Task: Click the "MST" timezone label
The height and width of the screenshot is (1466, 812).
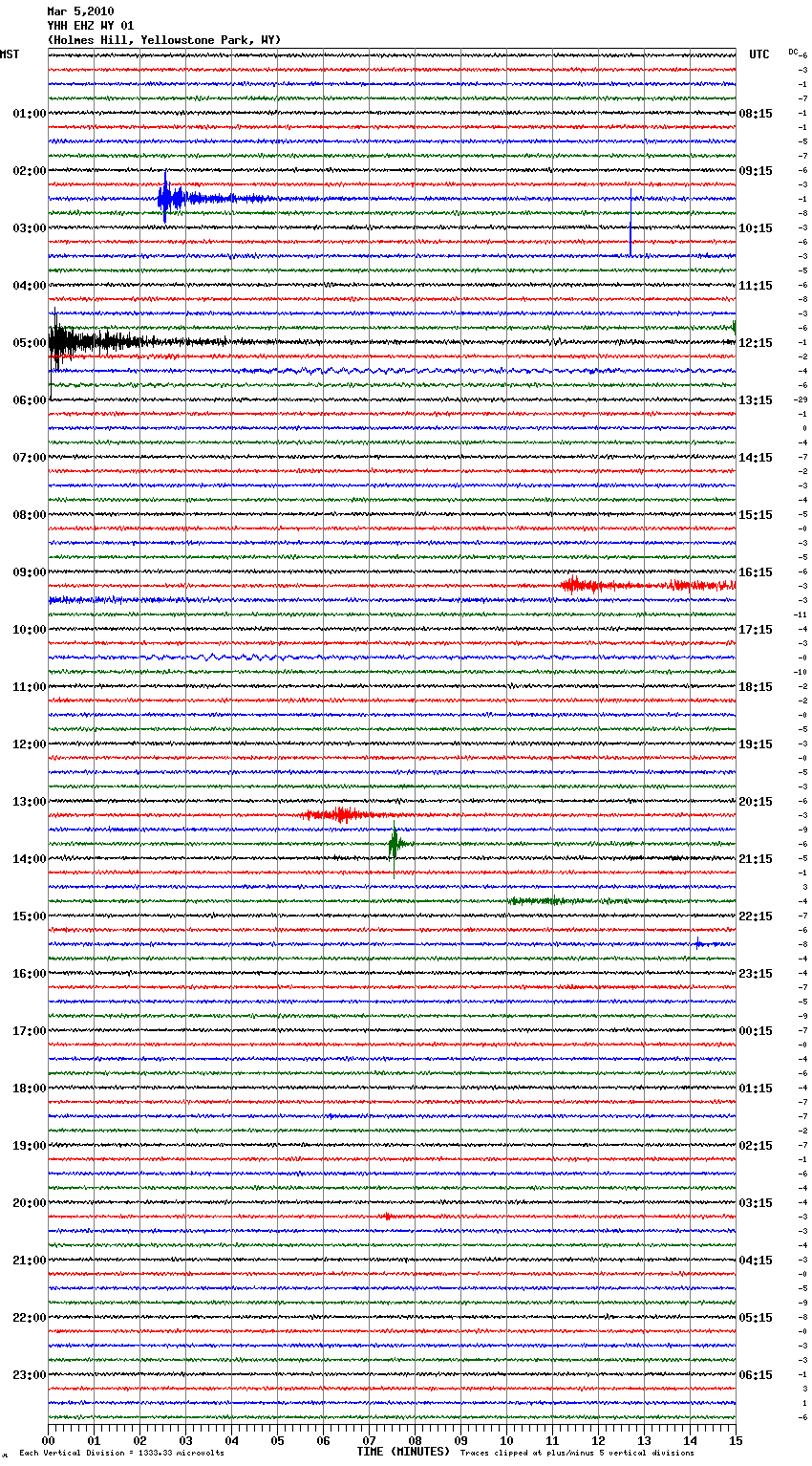Action: pos(10,54)
